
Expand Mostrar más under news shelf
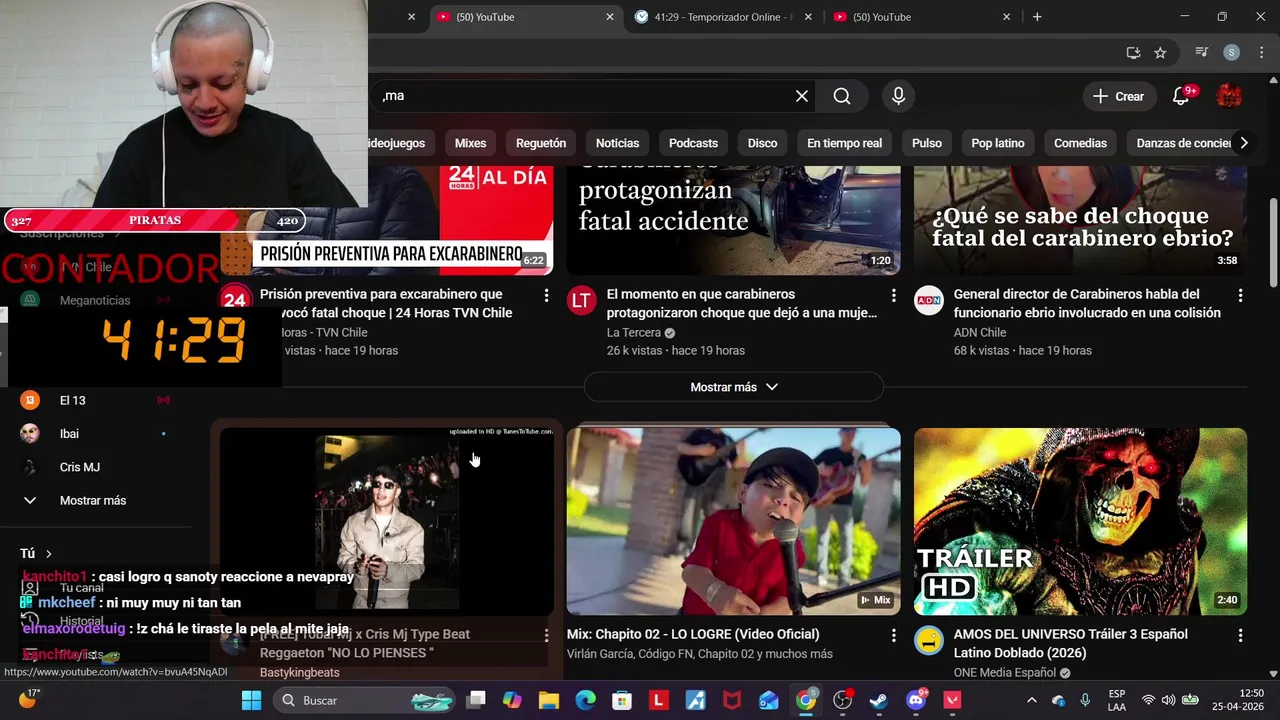point(733,387)
